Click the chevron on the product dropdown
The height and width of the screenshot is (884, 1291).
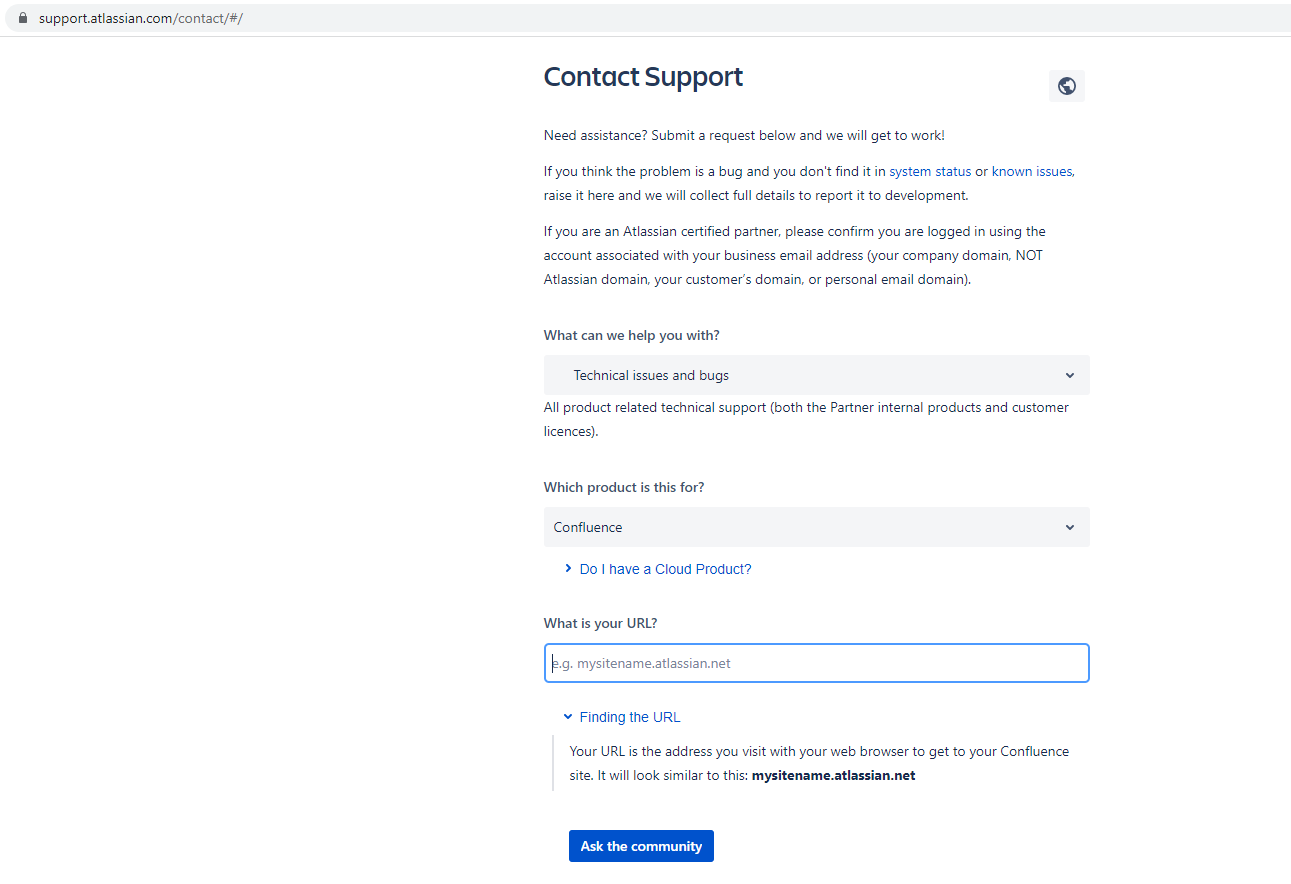[1069, 527]
